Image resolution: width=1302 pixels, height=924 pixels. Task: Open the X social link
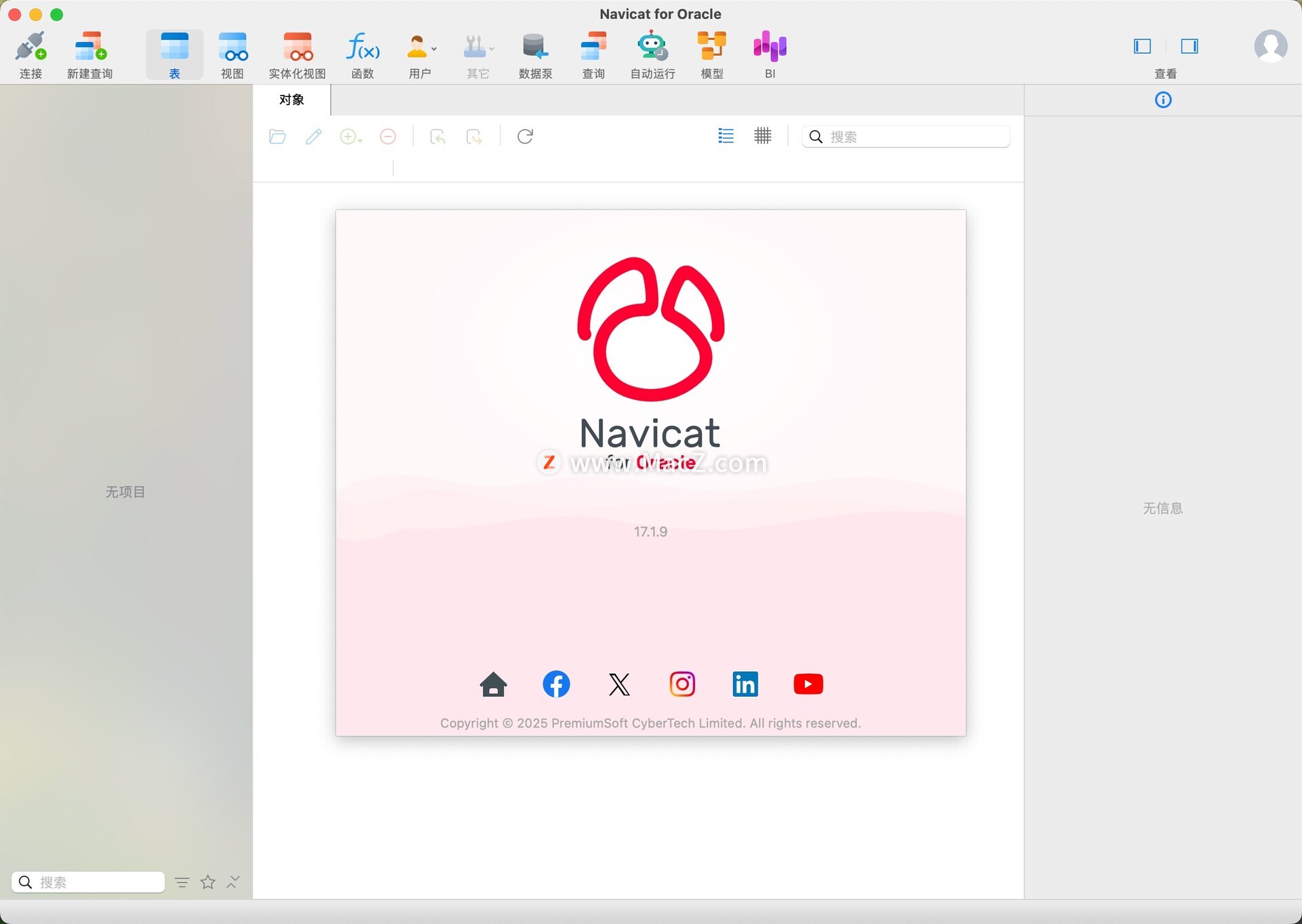619,684
